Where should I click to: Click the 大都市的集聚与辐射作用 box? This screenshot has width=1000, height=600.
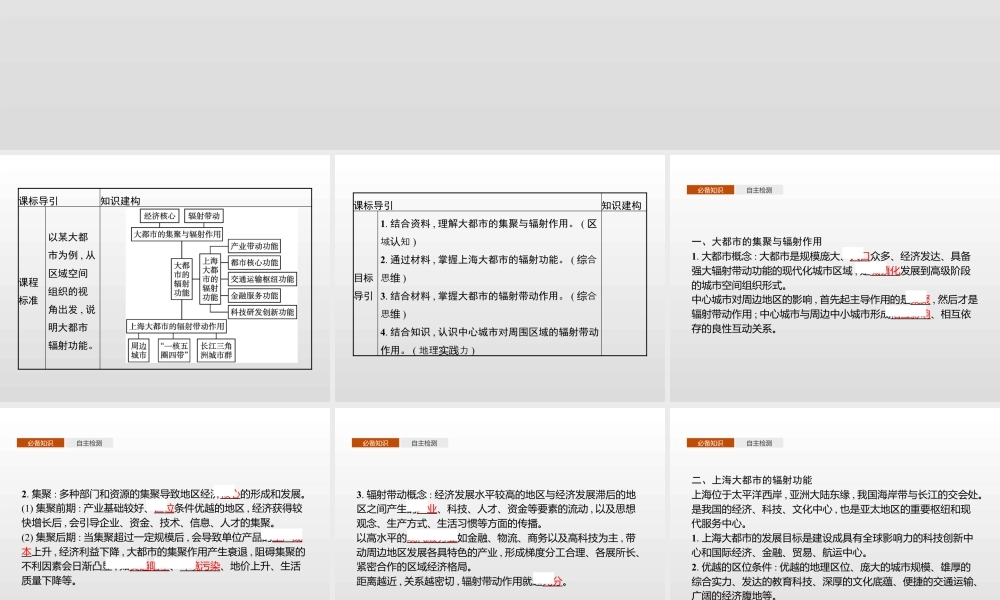point(178,233)
